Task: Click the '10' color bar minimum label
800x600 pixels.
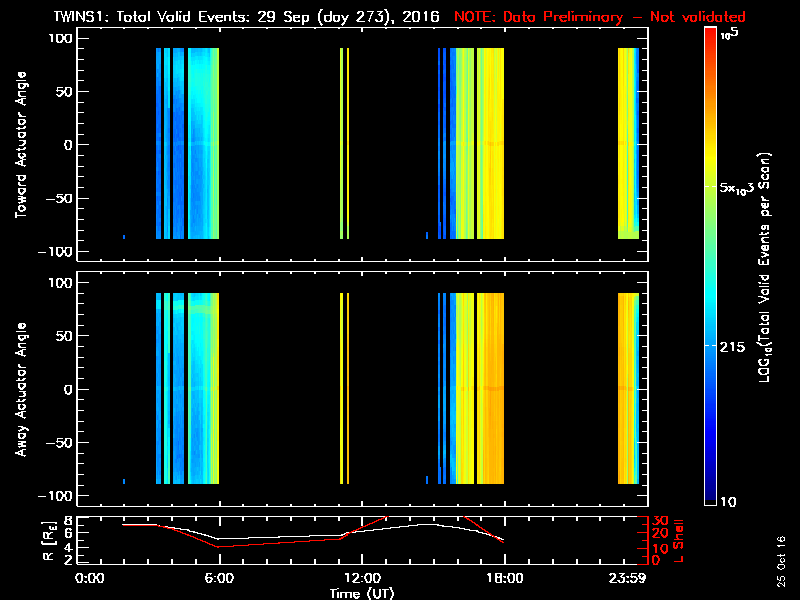Action: [x=728, y=502]
